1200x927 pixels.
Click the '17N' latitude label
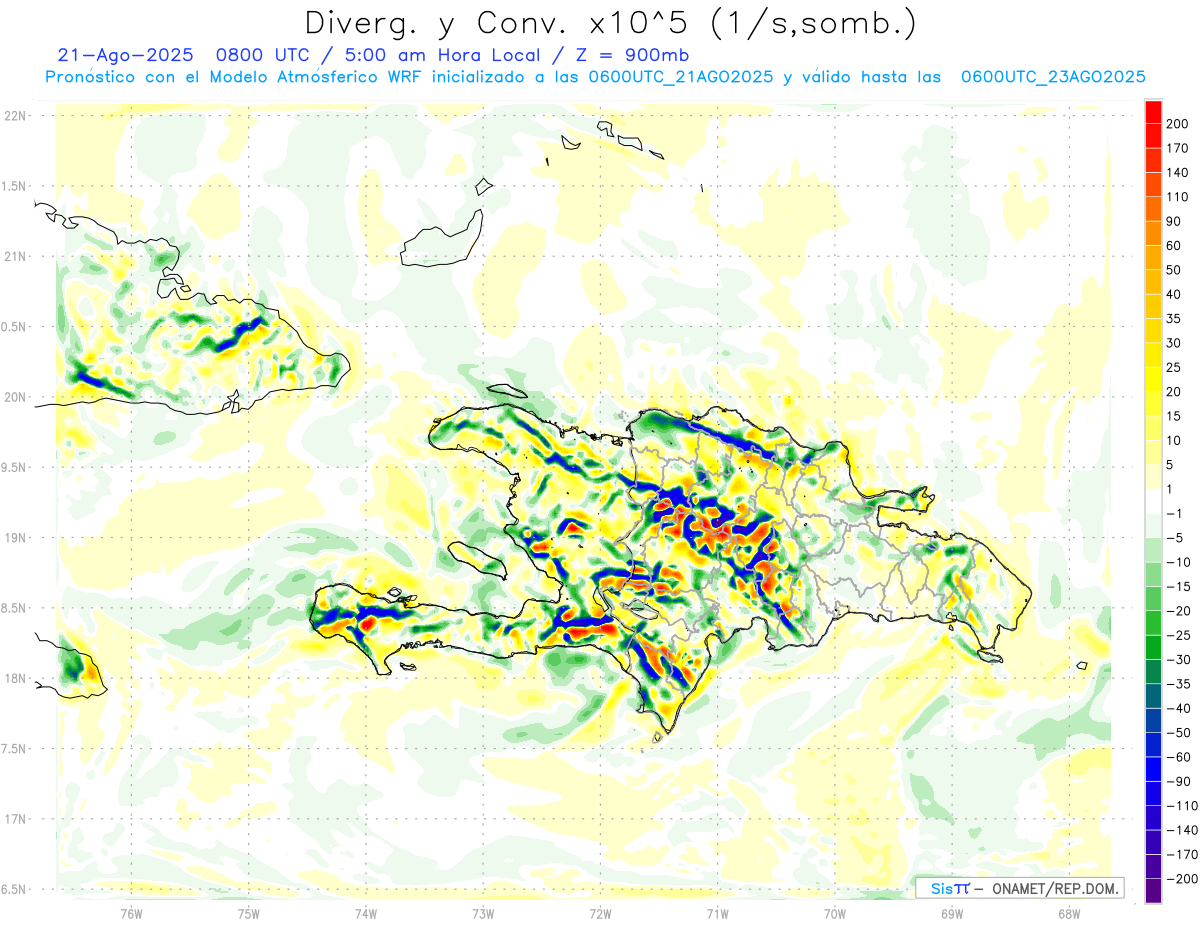[x=14, y=819]
